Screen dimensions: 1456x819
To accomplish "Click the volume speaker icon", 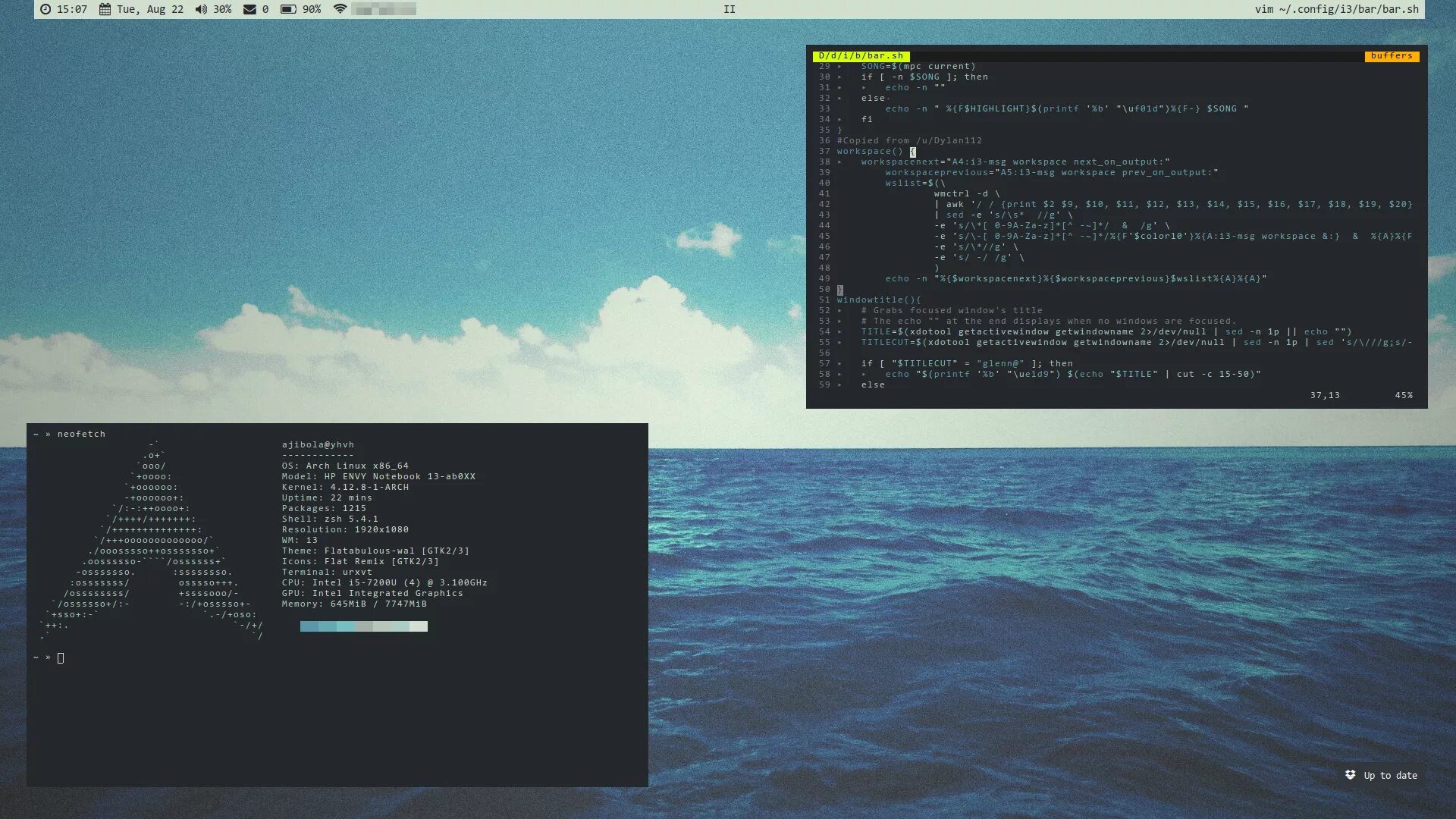I will pos(200,9).
